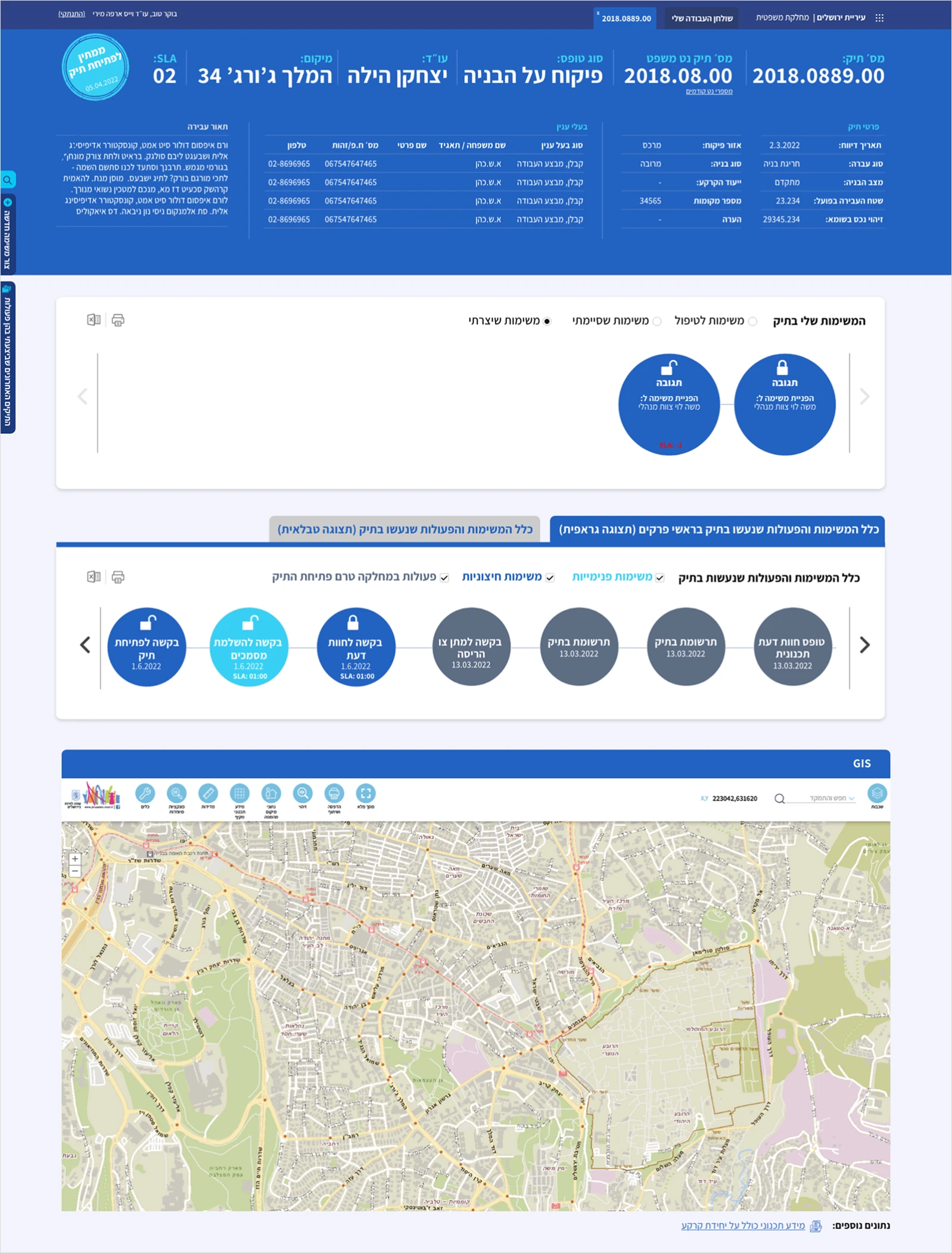Open the מידע תכנוני מקיף grid icon
952x1253 pixels.
(239, 793)
